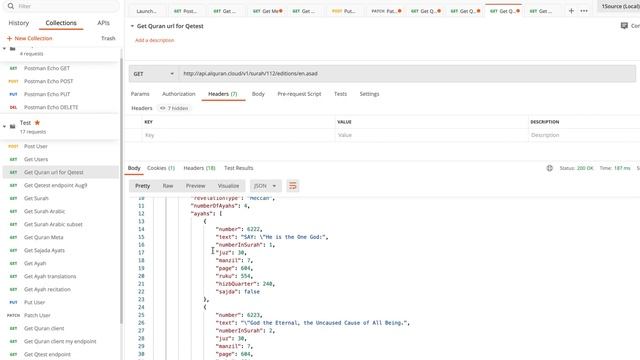Viewport: 640px width, 360px height.
Task: Open the Get Surah Arabic subset request
Action: click(x=53, y=224)
